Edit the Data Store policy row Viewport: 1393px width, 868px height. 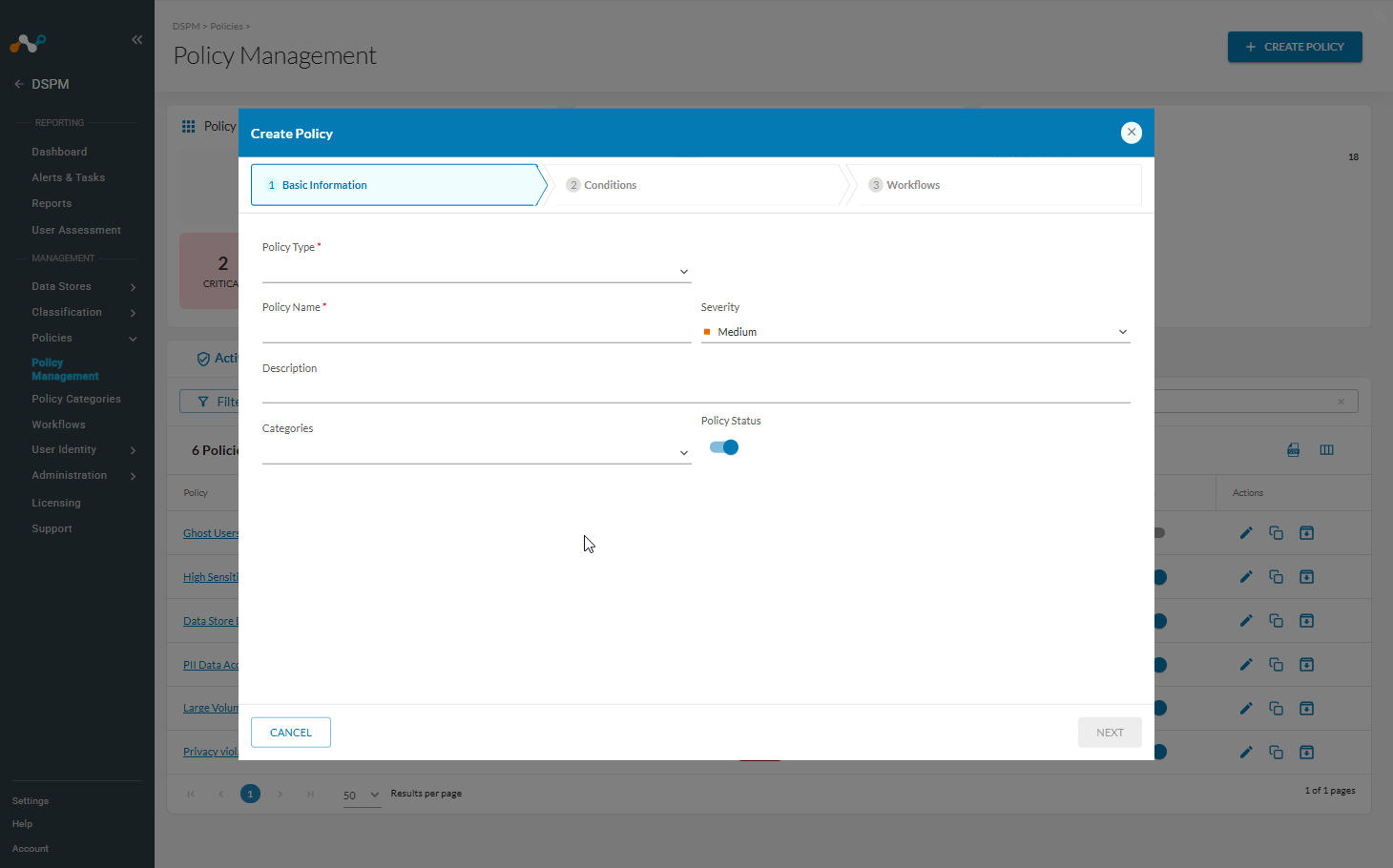coord(1246,621)
